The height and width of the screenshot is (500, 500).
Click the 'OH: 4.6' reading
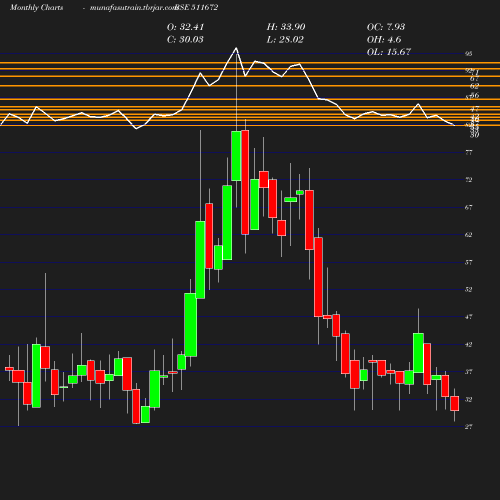(x=384, y=40)
